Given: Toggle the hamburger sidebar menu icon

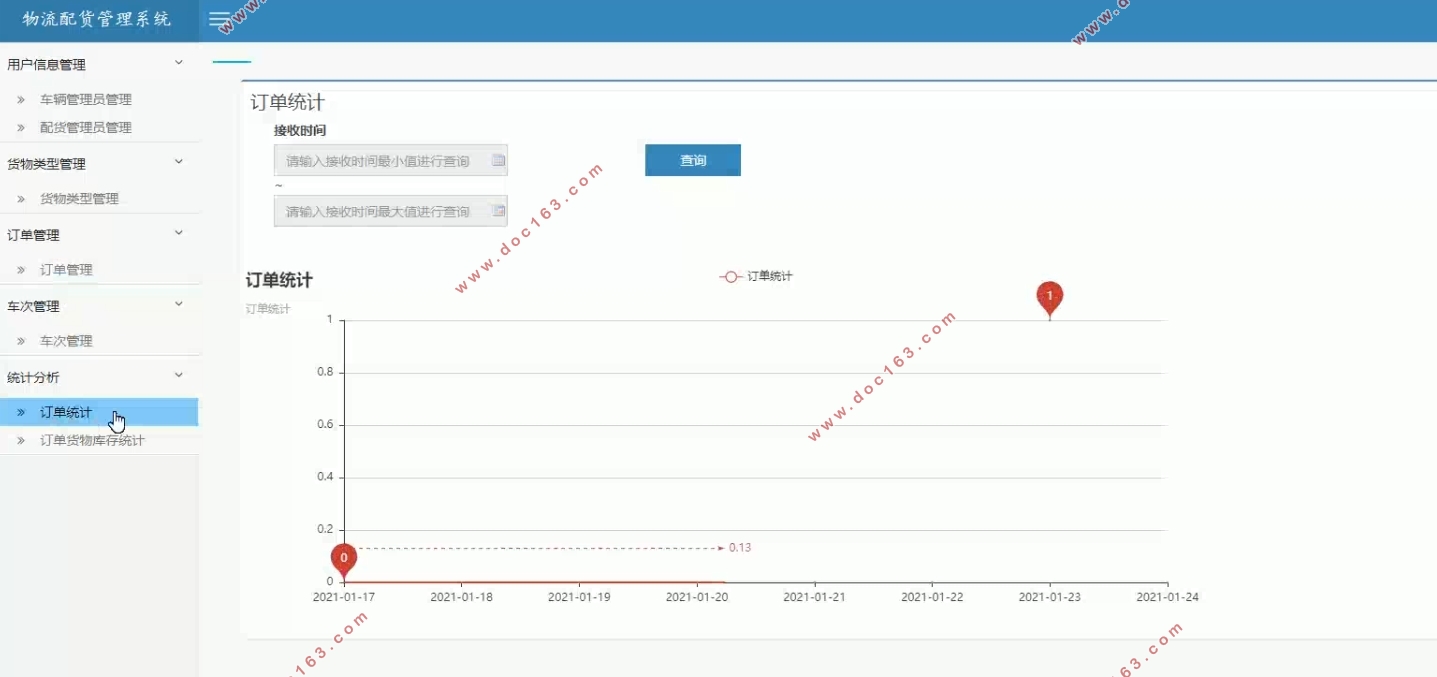Looking at the screenshot, I should (219, 20).
